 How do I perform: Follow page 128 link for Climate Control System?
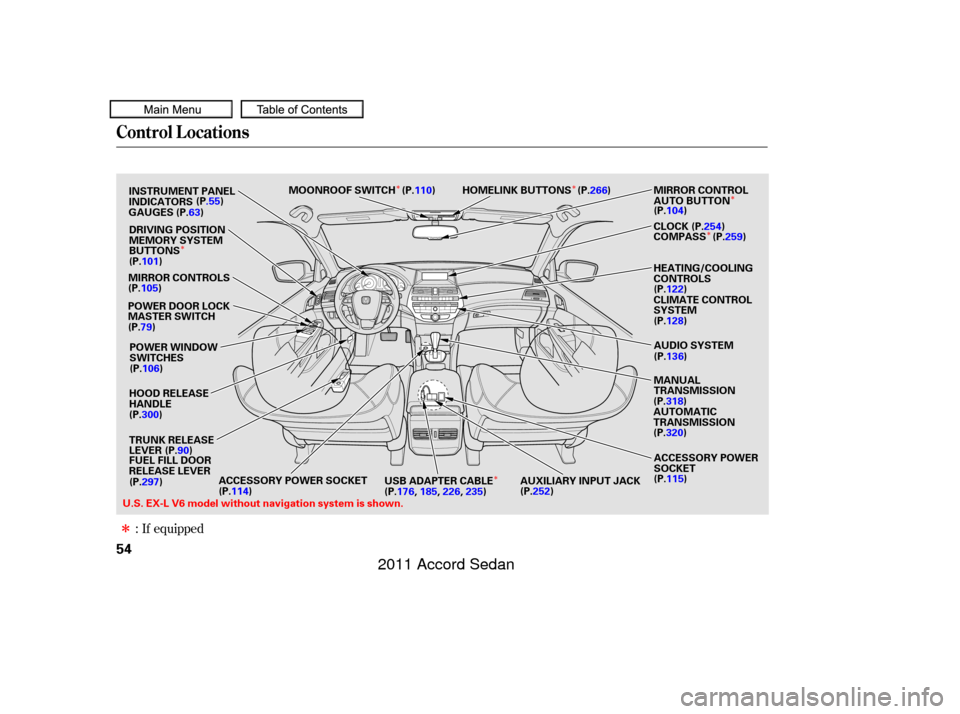coord(675,321)
